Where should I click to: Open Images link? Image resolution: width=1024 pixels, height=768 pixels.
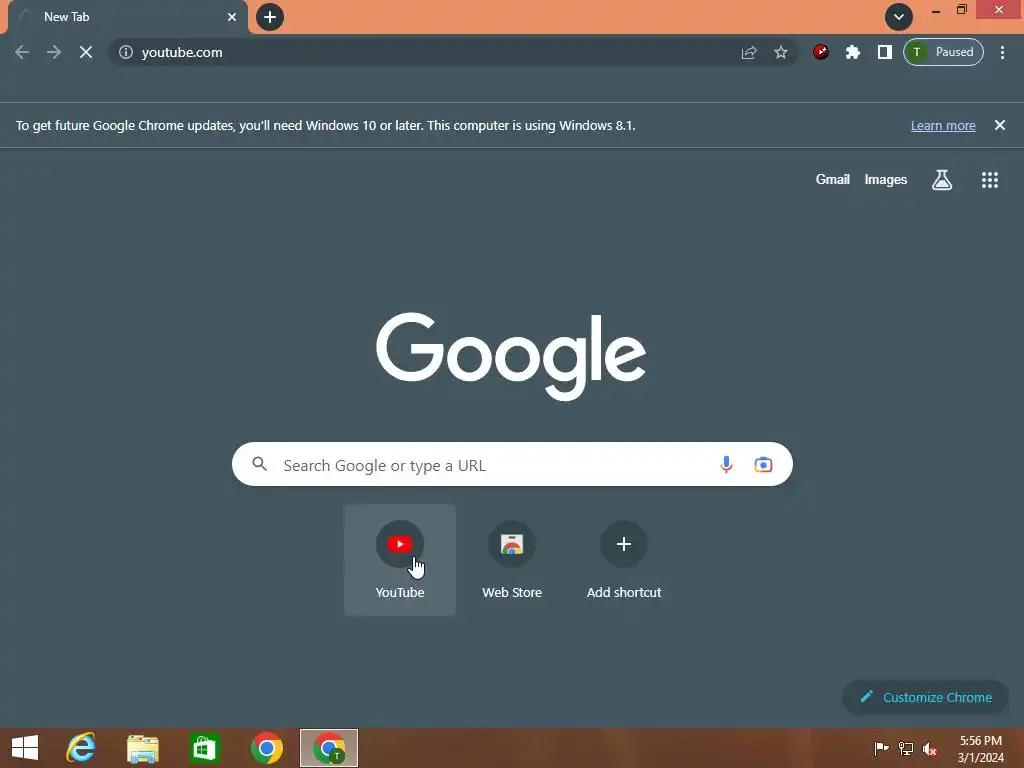click(886, 180)
